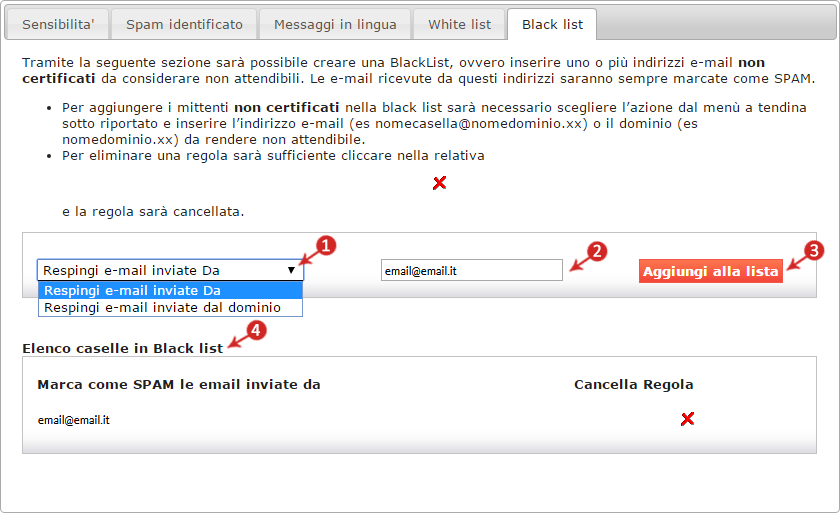Choose 'Respingi e-mail inviate dal dominio' option
The height and width of the screenshot is (513, 840).
[x=170, y=307]
